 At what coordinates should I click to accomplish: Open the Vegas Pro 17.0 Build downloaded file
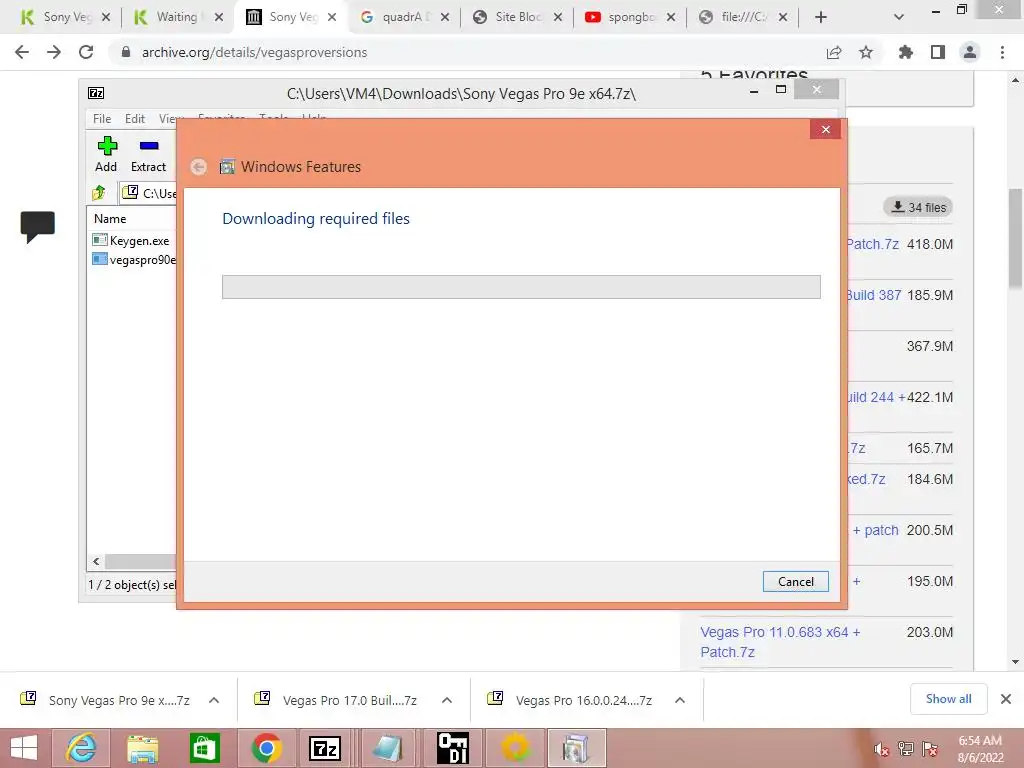click(338, 700)
